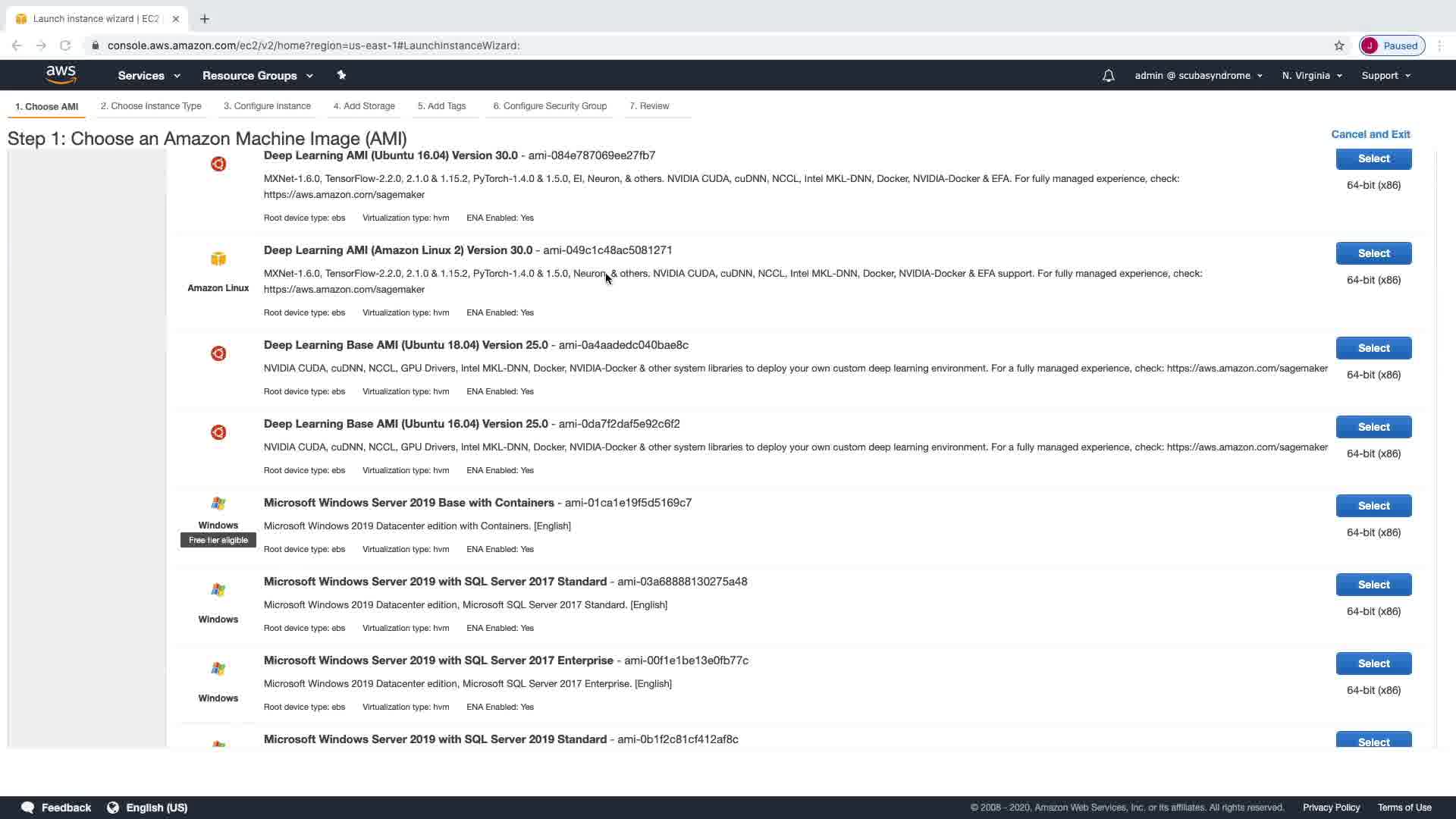
Task: Open the Add Storage step tab
Action: (x=364, y=106)
